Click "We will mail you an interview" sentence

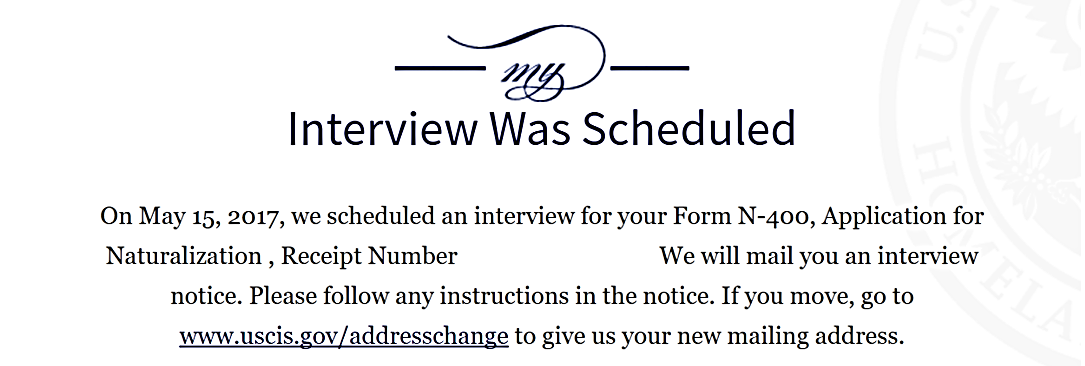tap(819, 257)
